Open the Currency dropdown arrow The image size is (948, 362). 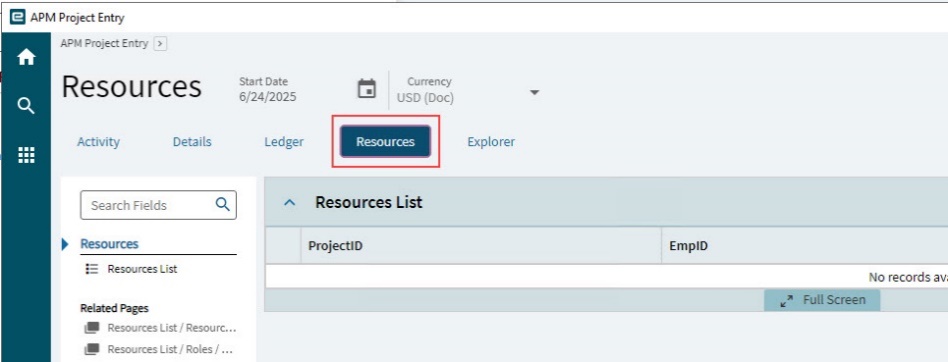point(534,92)
